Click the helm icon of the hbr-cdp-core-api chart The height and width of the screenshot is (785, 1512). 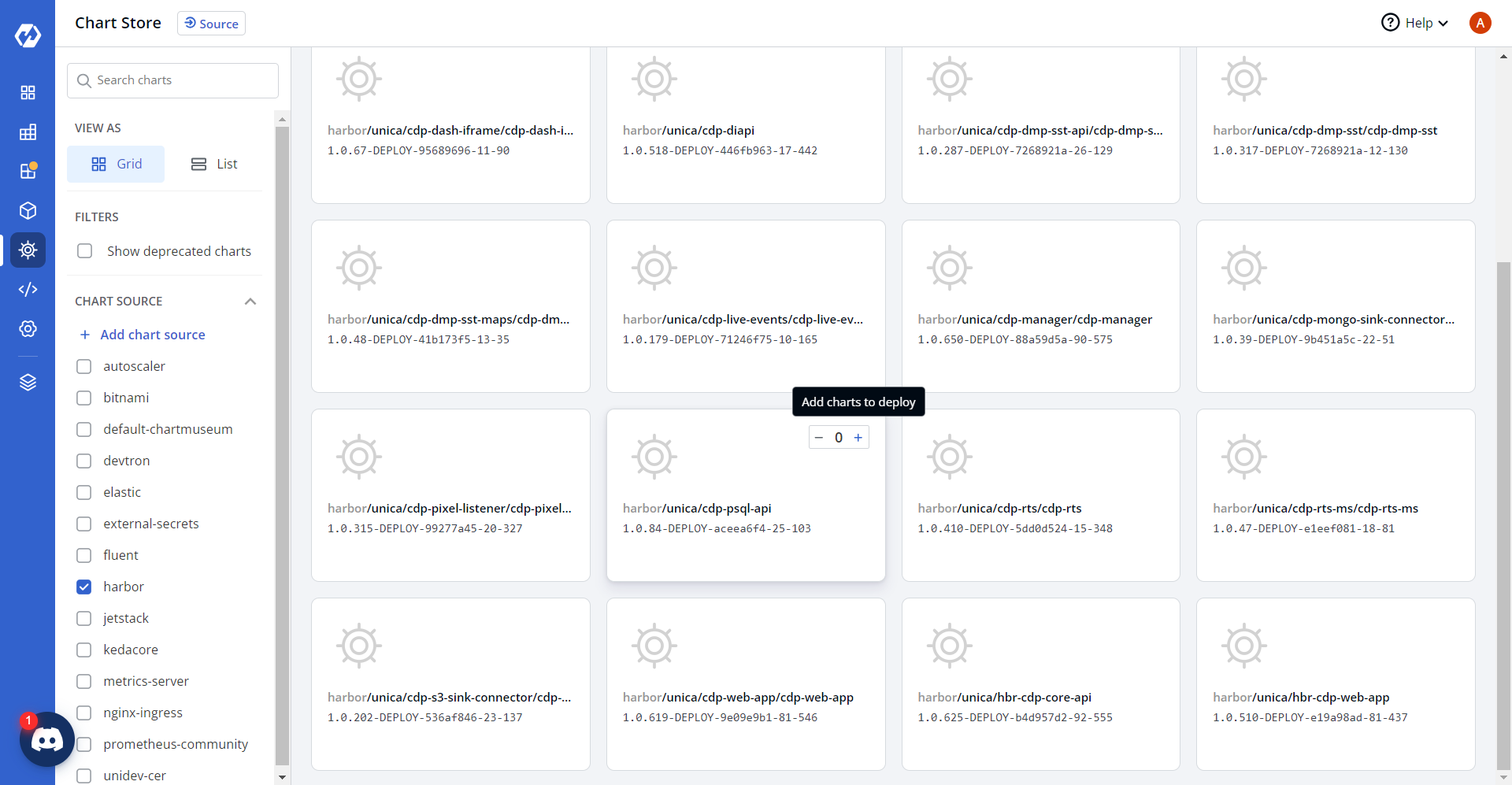click(x=950, y=646)
